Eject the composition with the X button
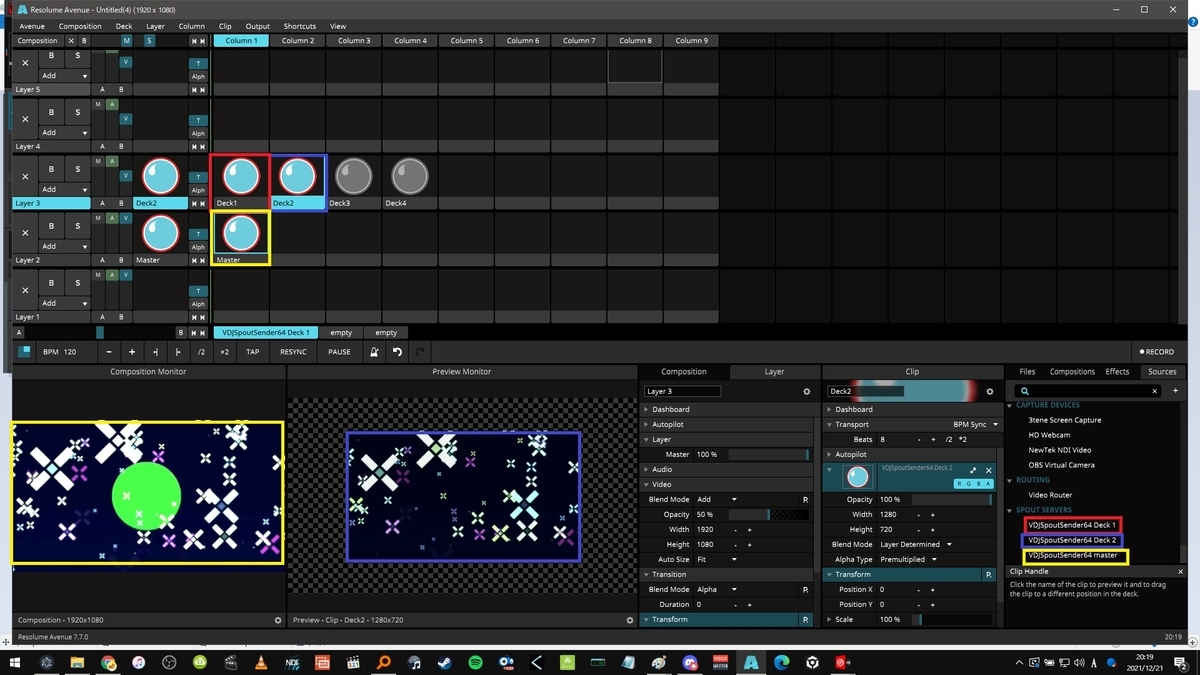 point(70,41)
